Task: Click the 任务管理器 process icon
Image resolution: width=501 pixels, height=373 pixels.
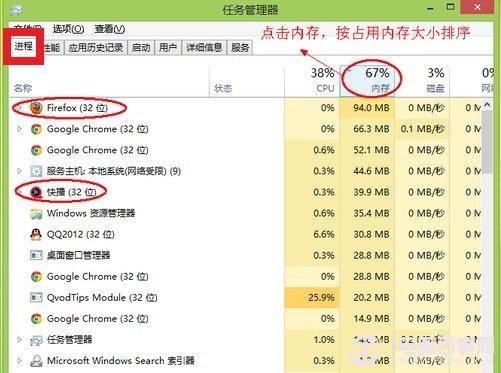Action: click(36, 340)
